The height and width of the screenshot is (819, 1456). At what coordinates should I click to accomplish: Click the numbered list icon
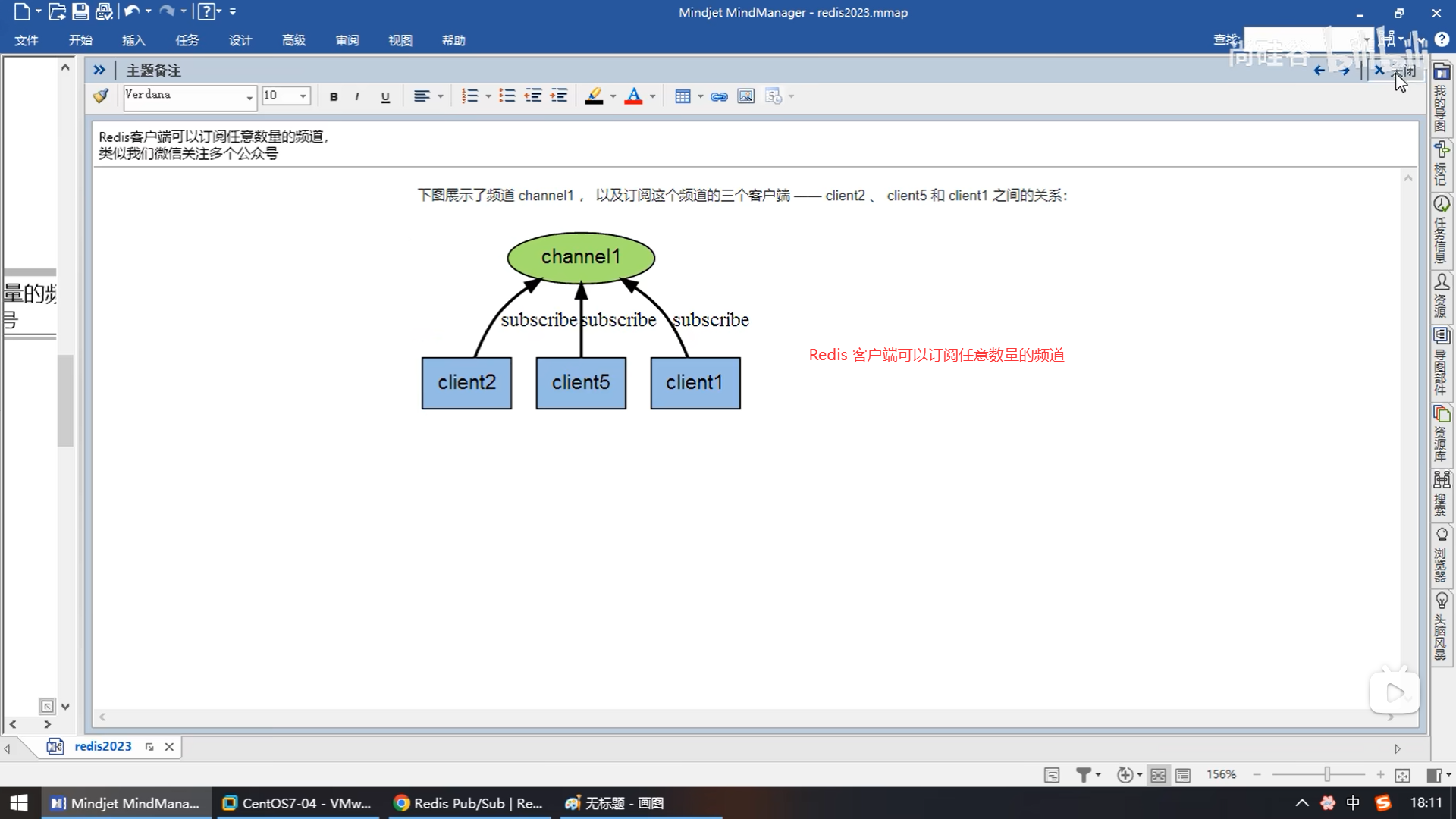(469, 96)
